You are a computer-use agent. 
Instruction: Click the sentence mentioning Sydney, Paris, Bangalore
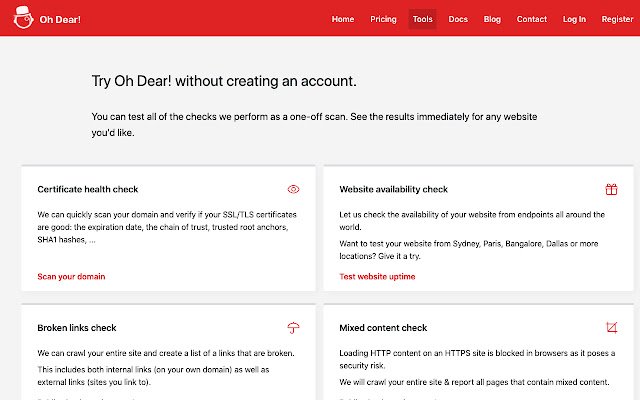coord(469,250)
